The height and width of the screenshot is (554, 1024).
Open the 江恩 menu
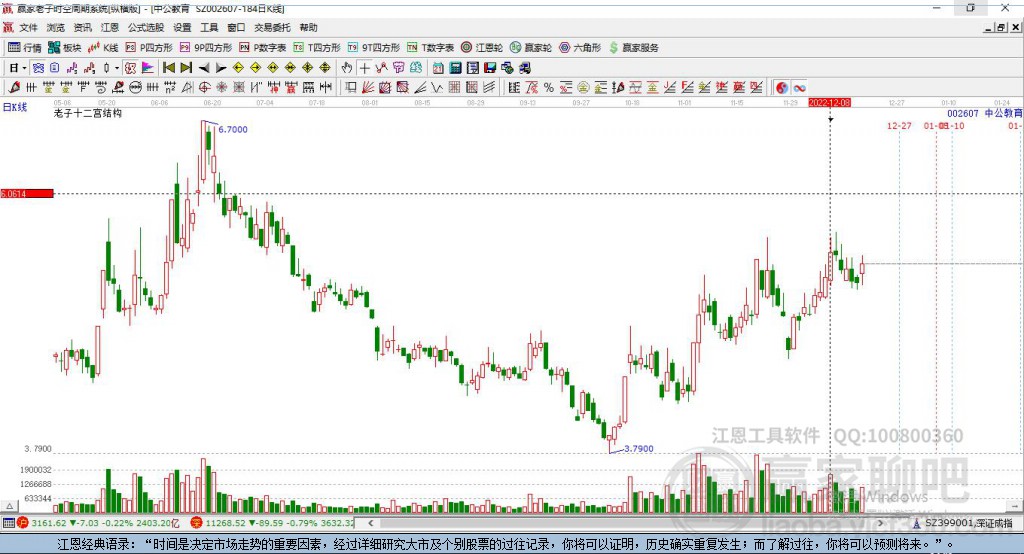click(110, 27)
